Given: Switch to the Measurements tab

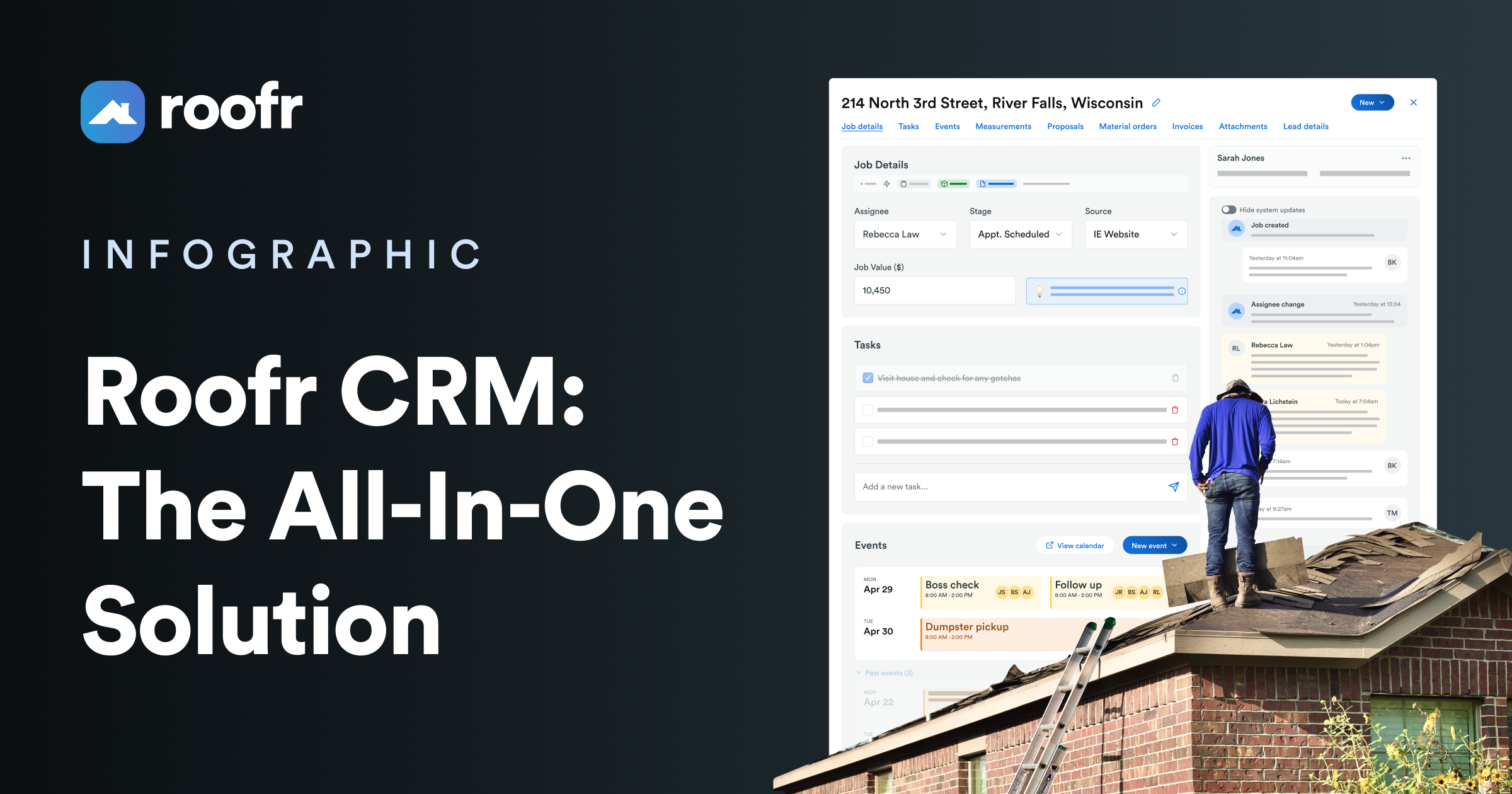Looking at the screenshot, I should 1003,127.
